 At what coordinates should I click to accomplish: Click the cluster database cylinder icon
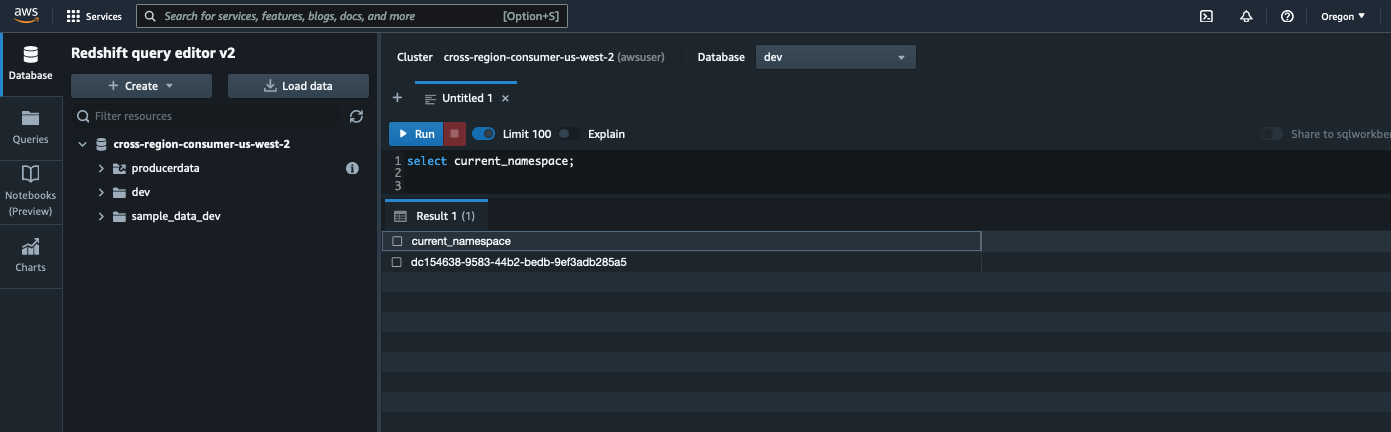pos(101,144)
